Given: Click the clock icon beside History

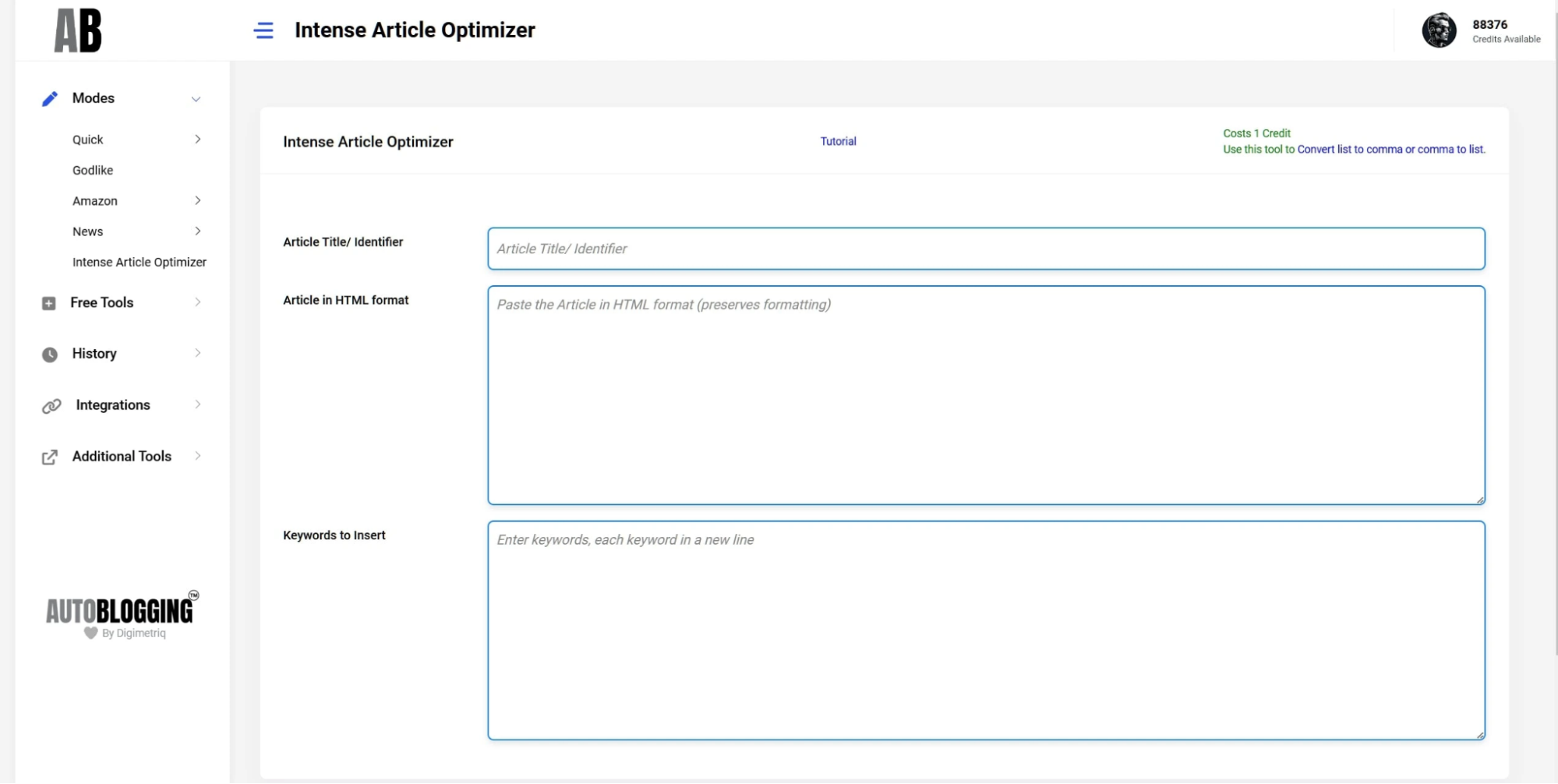Looking at the screenshot, I should 50,355.
